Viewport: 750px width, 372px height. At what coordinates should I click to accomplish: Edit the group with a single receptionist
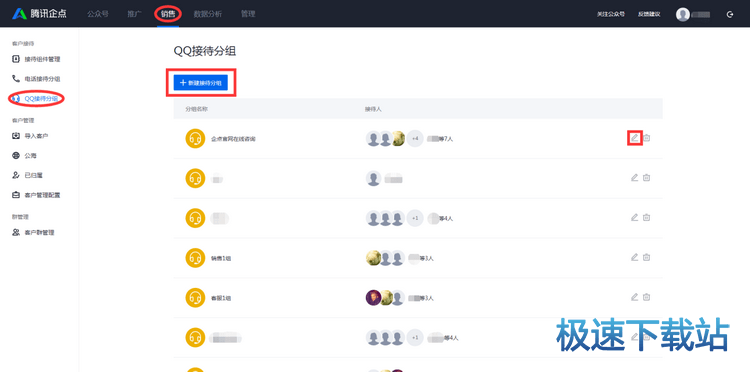pyautogui.click(x=634, y=177)
